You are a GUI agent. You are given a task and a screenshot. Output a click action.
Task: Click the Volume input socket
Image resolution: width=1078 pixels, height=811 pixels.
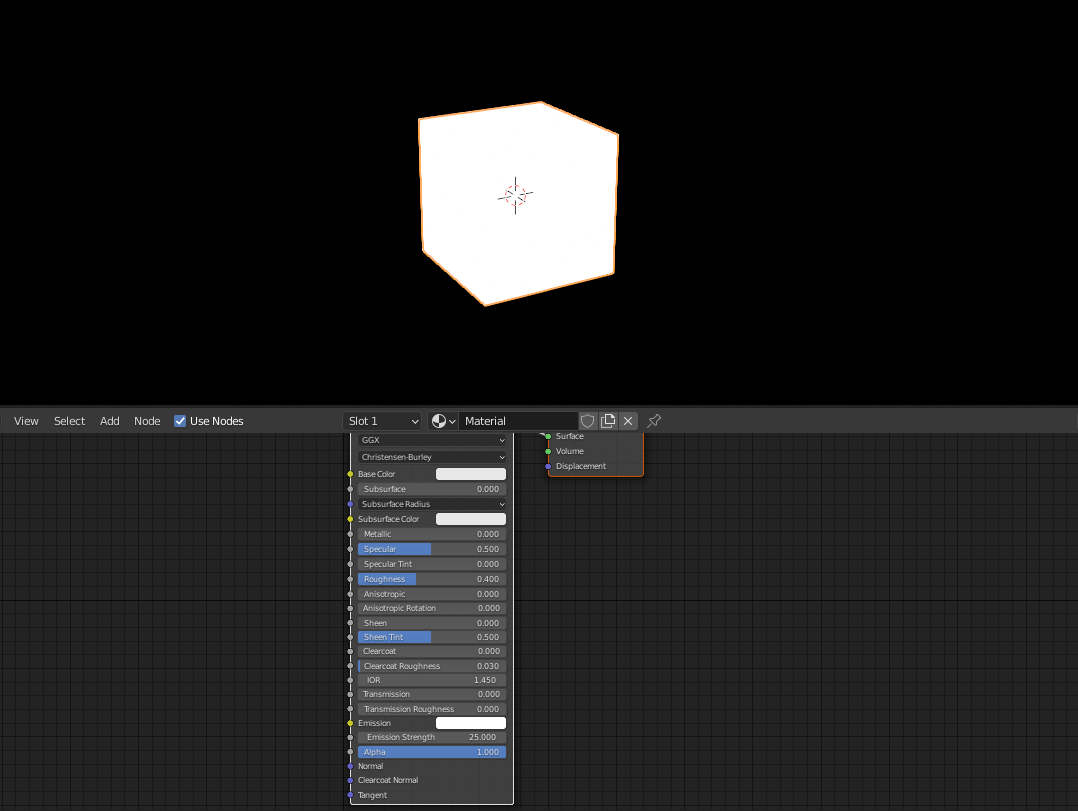tap(546, 451)
